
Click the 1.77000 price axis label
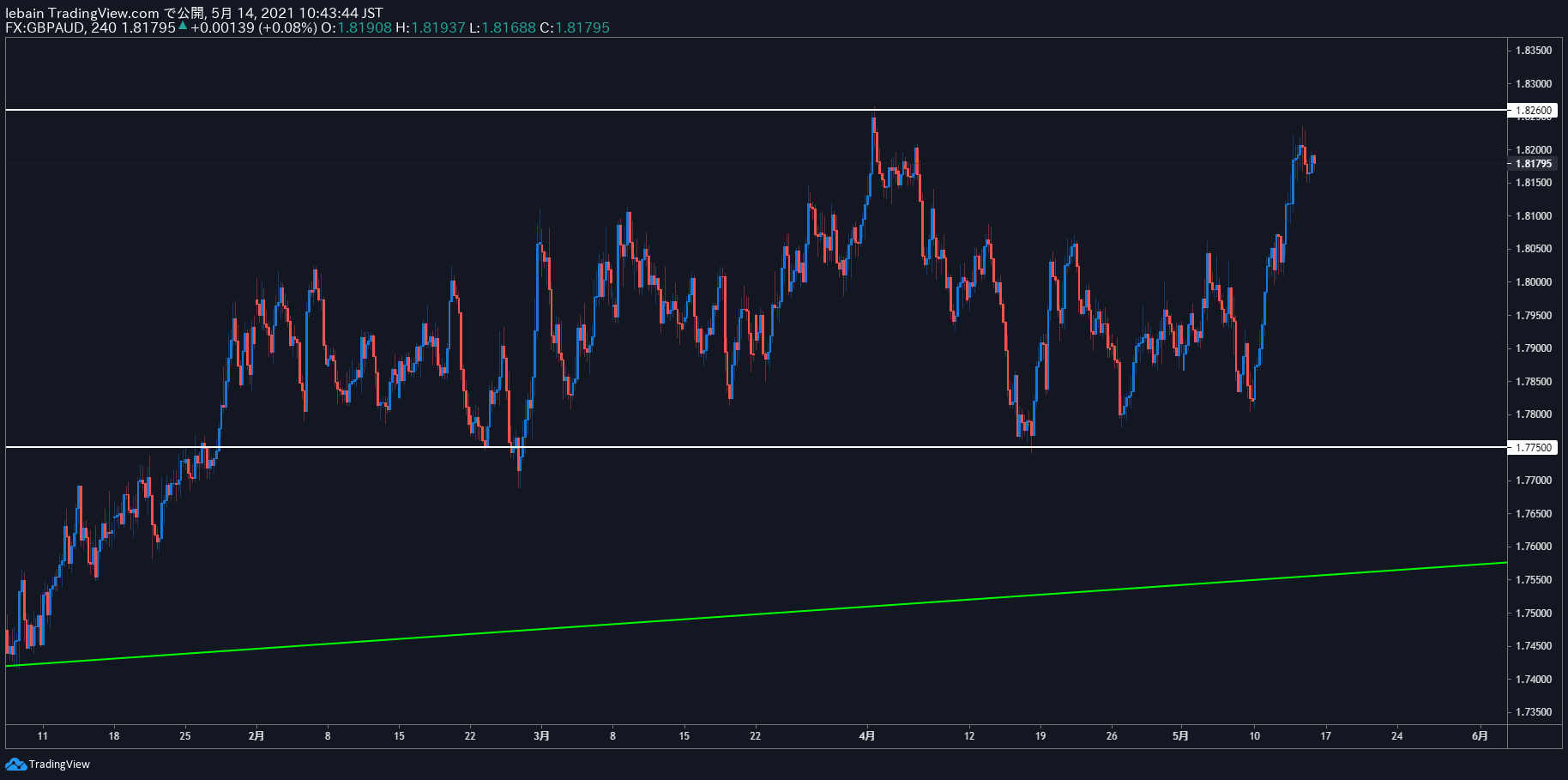1533,481
